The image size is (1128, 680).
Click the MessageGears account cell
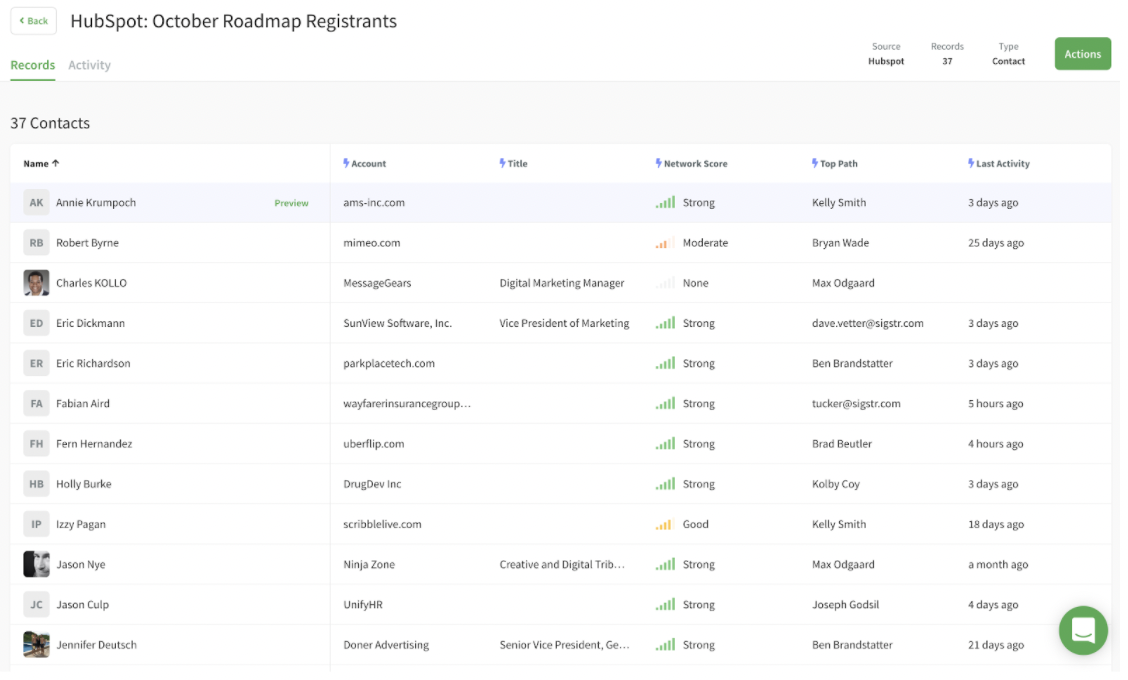tap(377, 284)
